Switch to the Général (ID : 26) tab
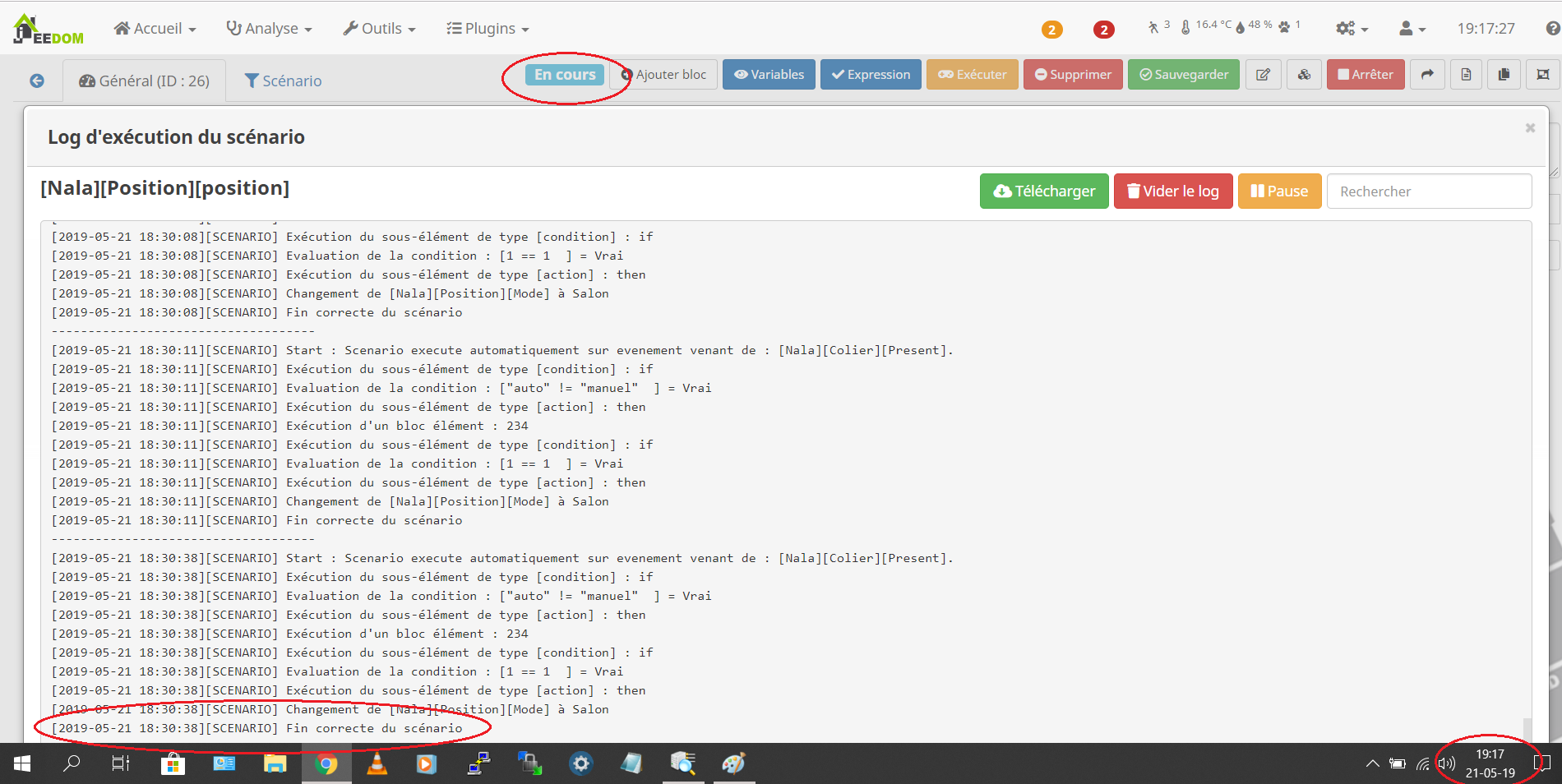Image resolution: width=1562 pixels, height=784 pixels. click(144, 81)
